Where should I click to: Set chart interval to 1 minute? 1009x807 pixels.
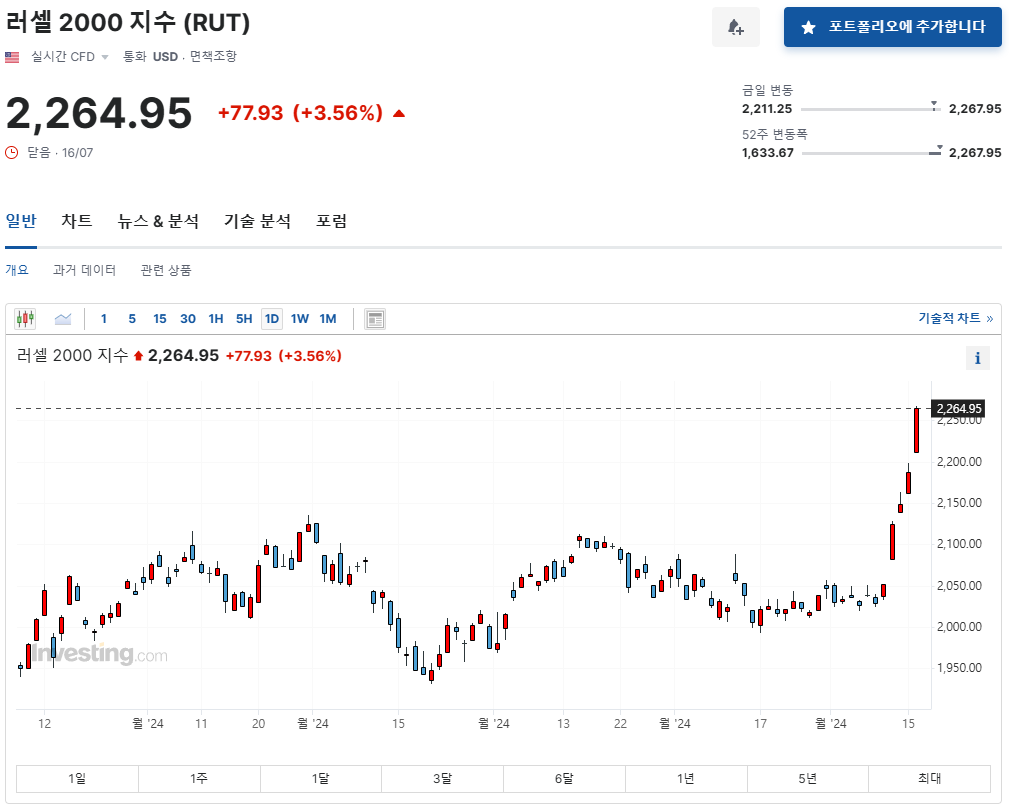point(104,319)
